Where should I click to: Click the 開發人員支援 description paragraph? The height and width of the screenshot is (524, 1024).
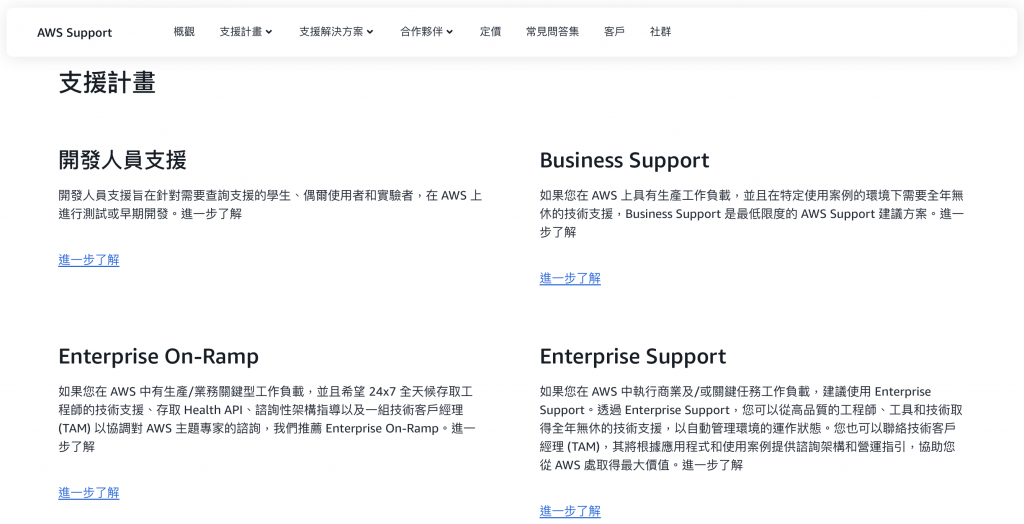tap(270, 205)
